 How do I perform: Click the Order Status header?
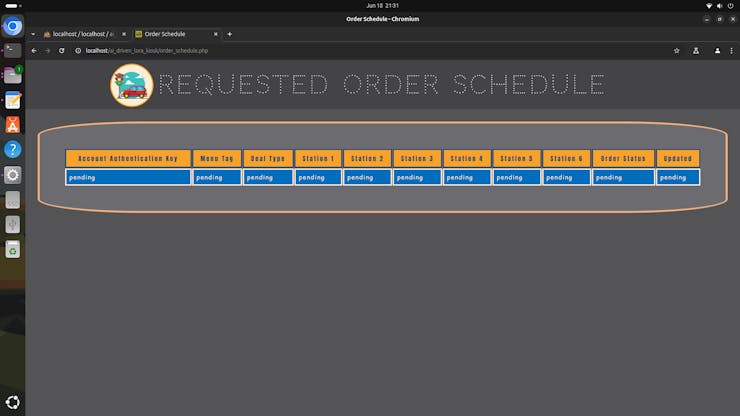pos(623,158)
